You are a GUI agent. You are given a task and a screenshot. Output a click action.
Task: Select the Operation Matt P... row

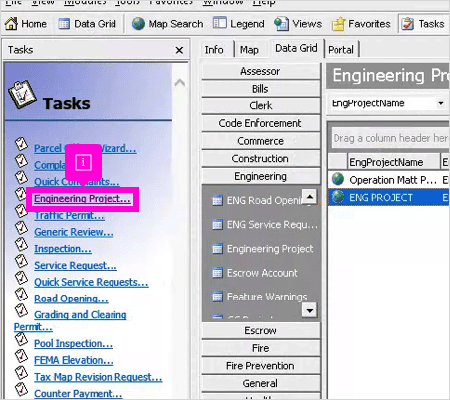pos(389,180)
